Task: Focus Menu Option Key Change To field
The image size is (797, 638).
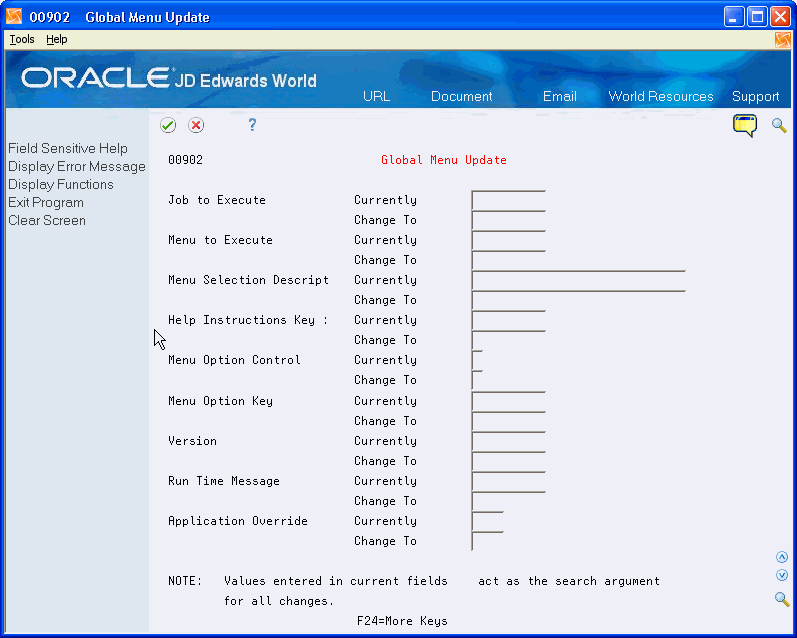Action: (x=508, y=421)
